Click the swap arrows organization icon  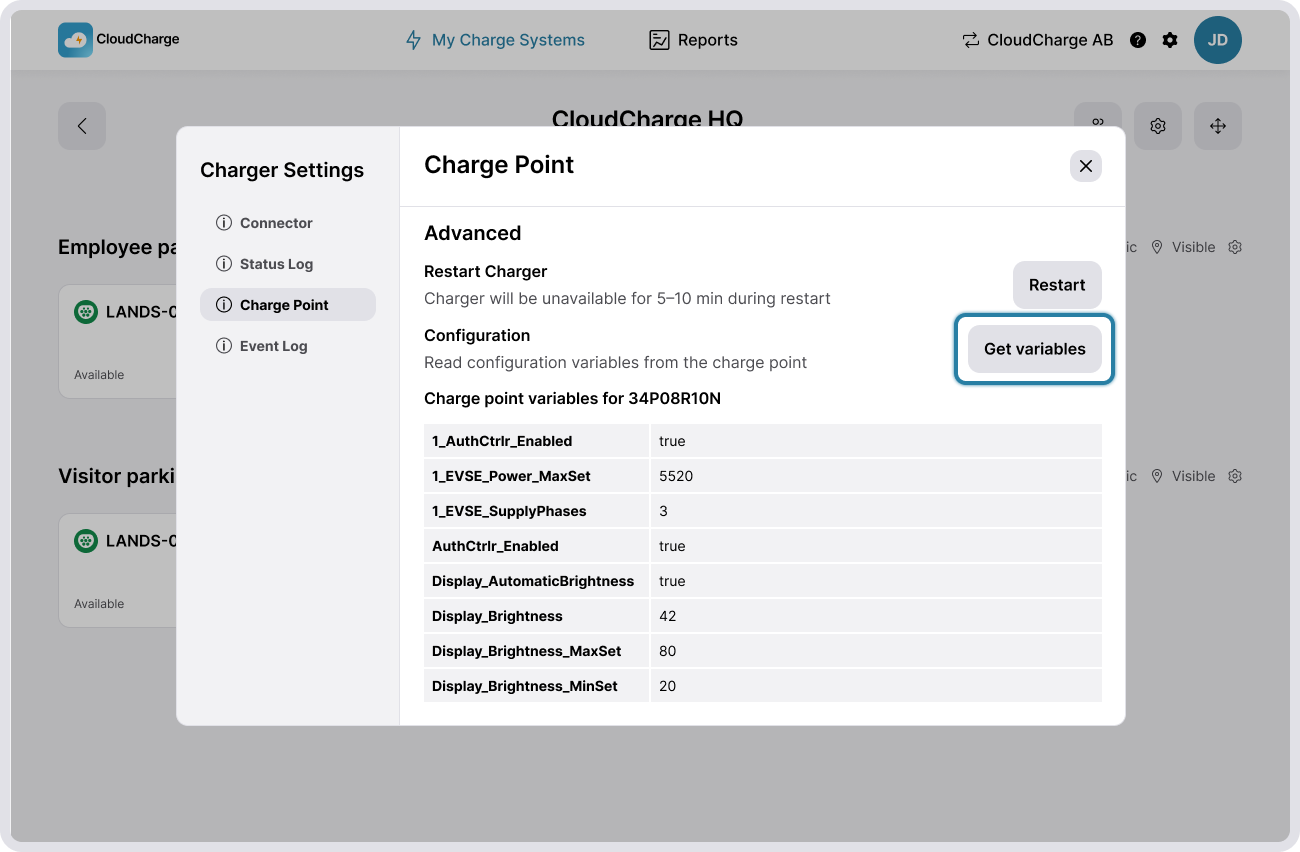(x=970, y=40)
